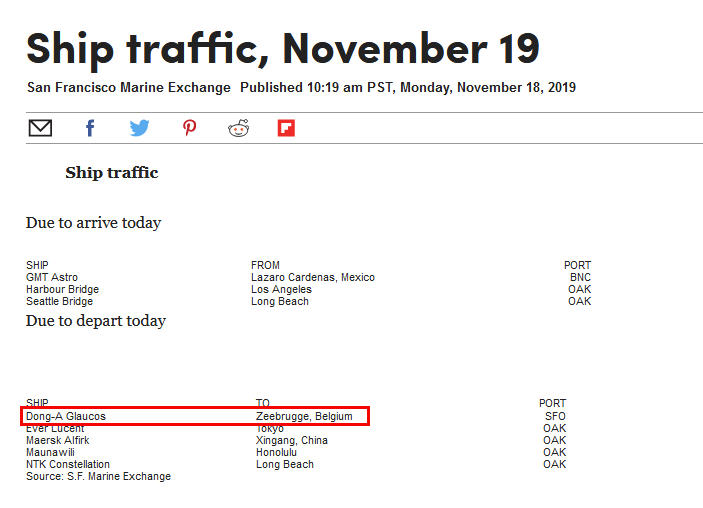Click NTK Constellation ship name
This screenshot has width=703, height=508.
68,464
